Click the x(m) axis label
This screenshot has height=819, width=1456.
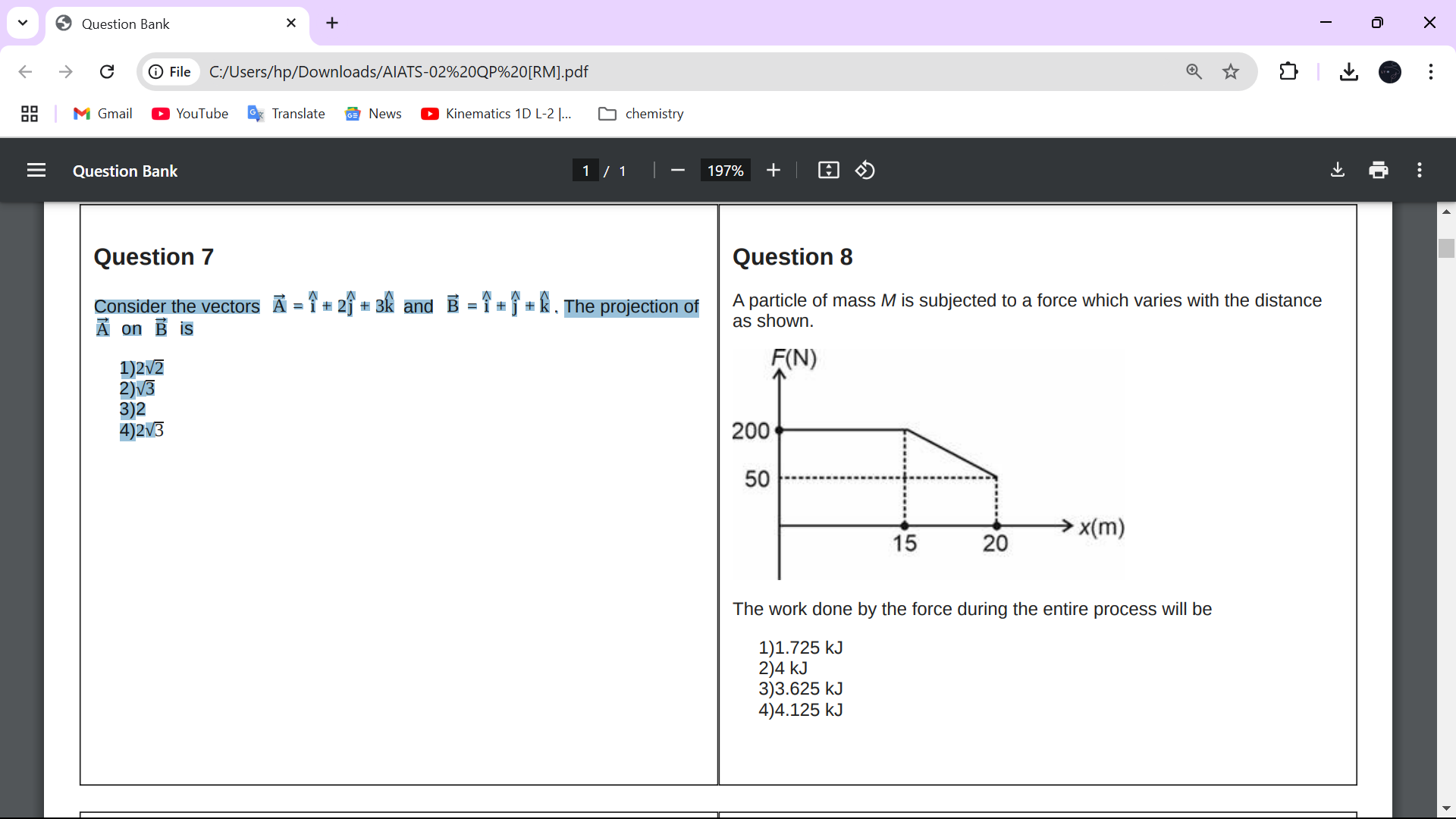(x=1102, y=527)
